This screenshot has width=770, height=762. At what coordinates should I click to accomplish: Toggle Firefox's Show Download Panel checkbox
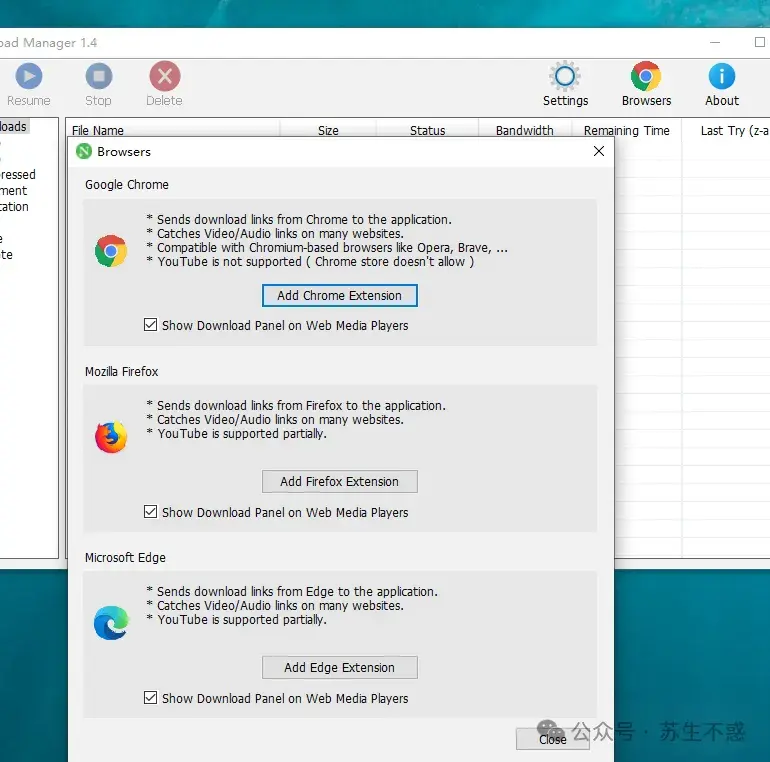[x=151, y=512]
